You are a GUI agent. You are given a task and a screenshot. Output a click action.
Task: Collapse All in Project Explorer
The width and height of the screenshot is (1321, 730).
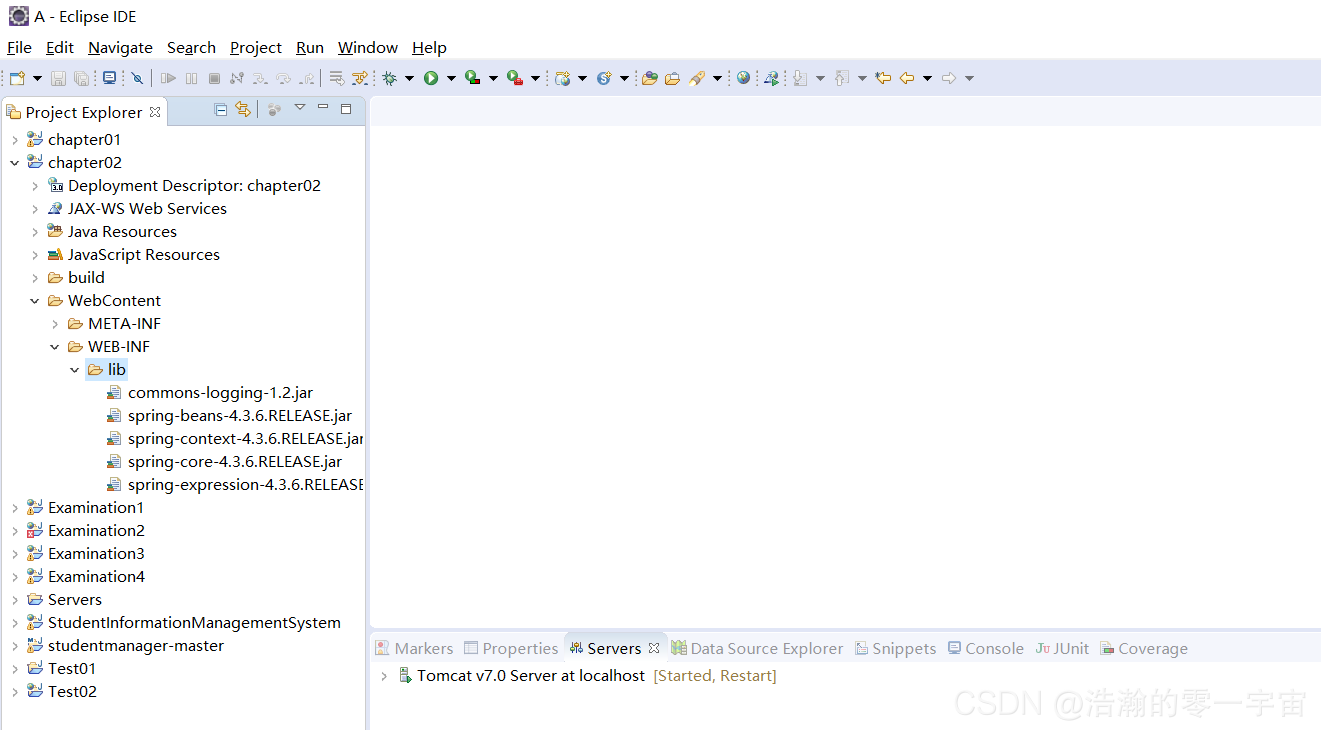pos(221,110)
